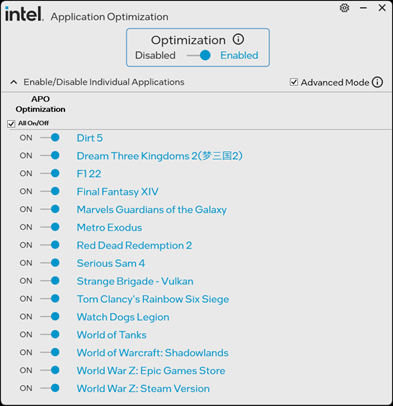Open Final Fantasy XIV link
Image resolution: width=393 pixels, height=406 pixels.
pyautogui.click(x=117, y=192)
